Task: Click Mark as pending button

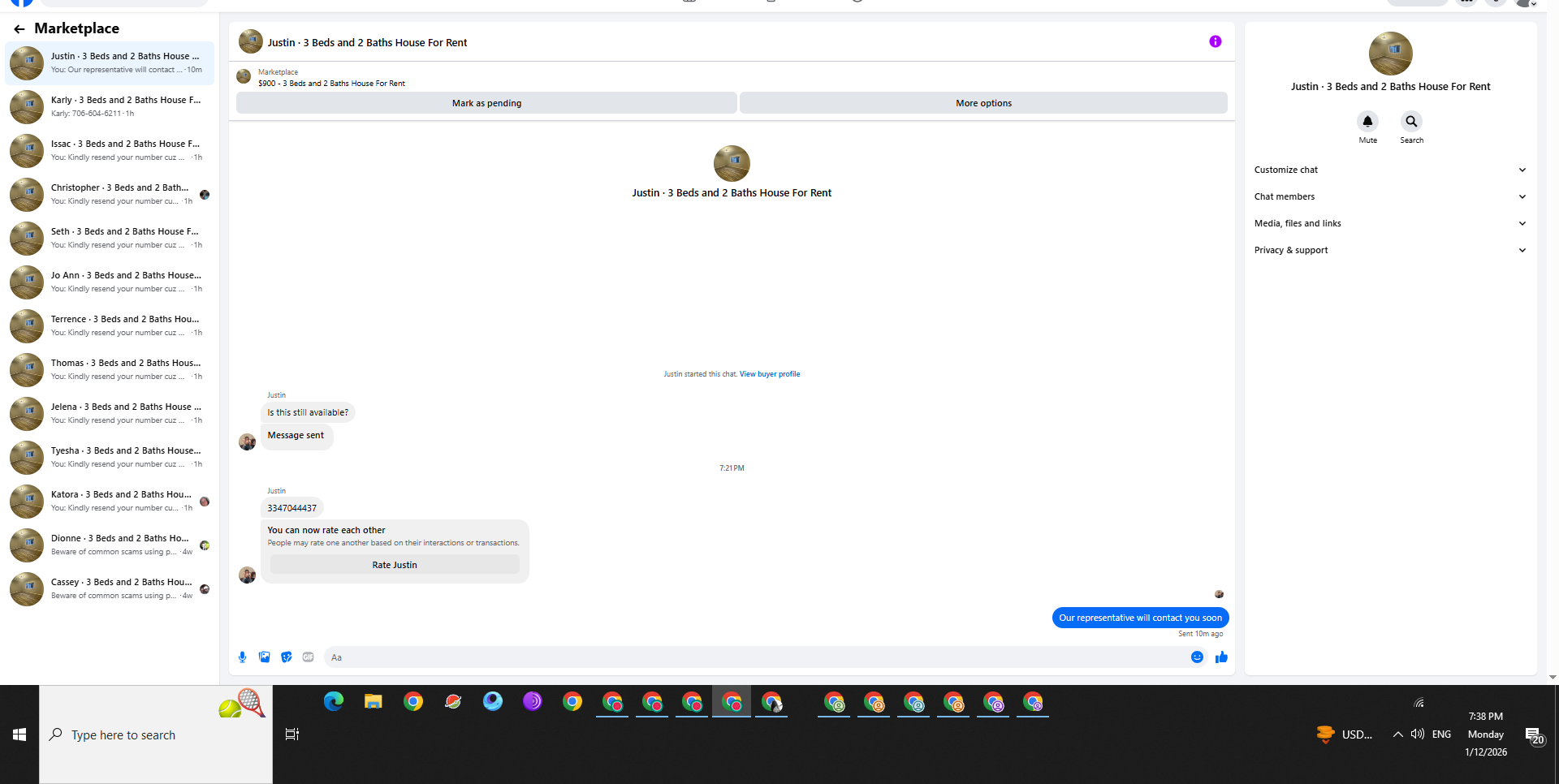Action: [486, 103]
